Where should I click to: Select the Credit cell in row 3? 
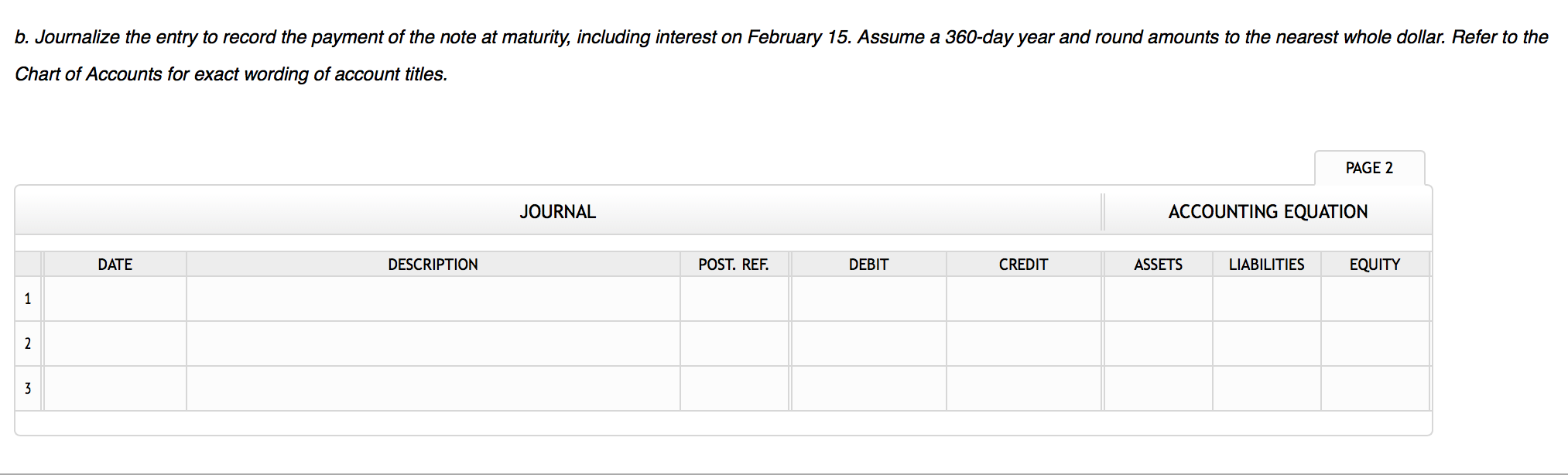point(1023,388)
